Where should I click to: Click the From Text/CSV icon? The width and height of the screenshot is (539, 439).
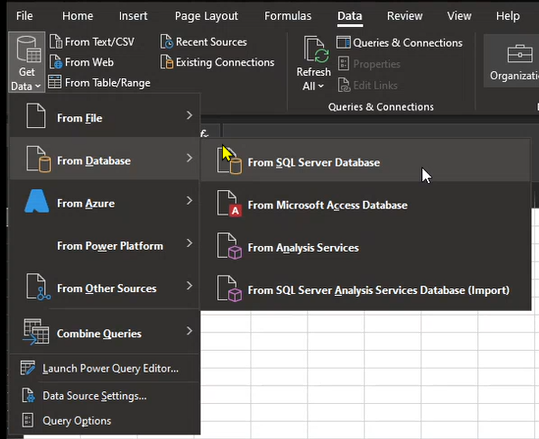pyautogui.click(x=56, y=42)
